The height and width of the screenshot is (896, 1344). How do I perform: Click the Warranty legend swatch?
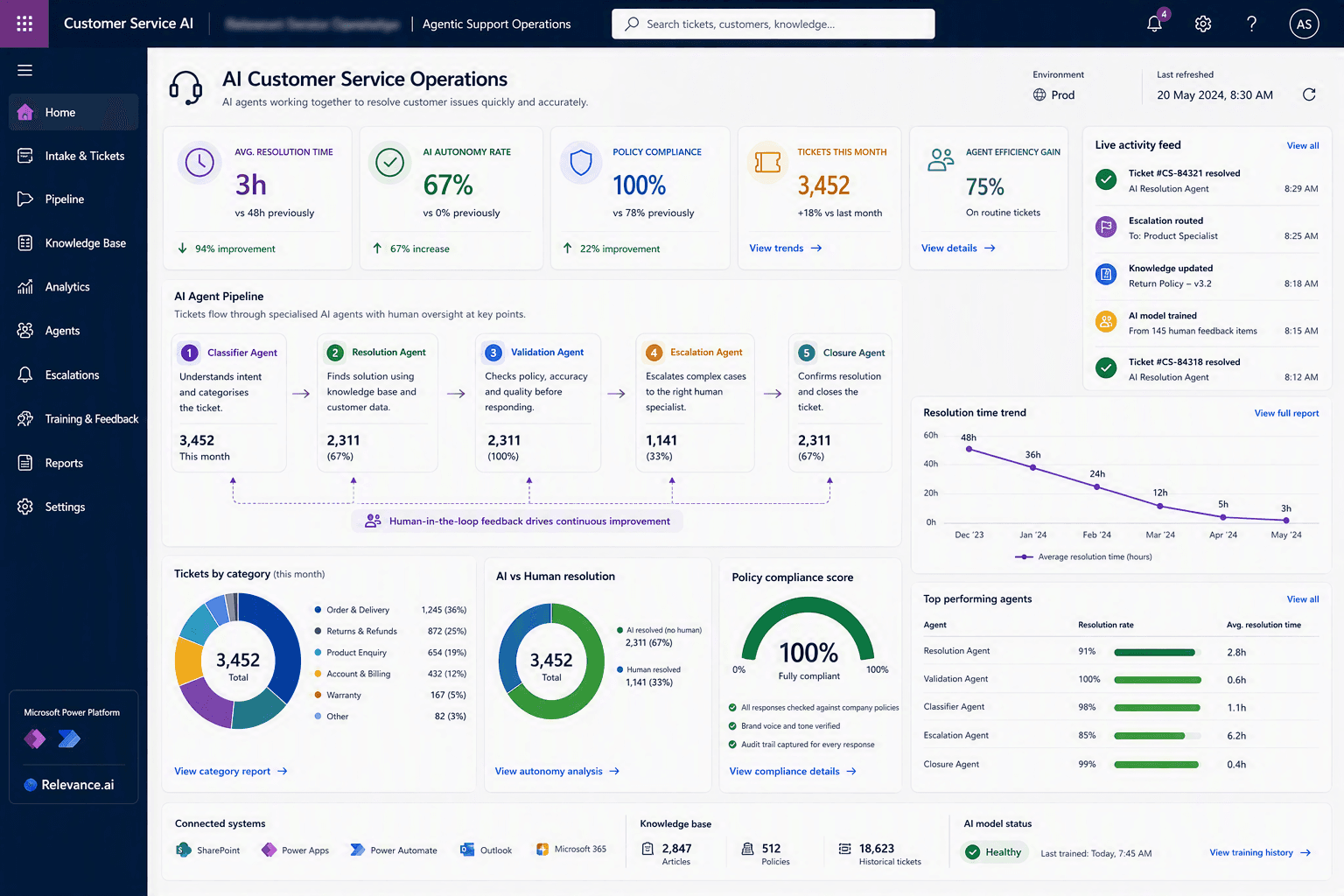318,695
